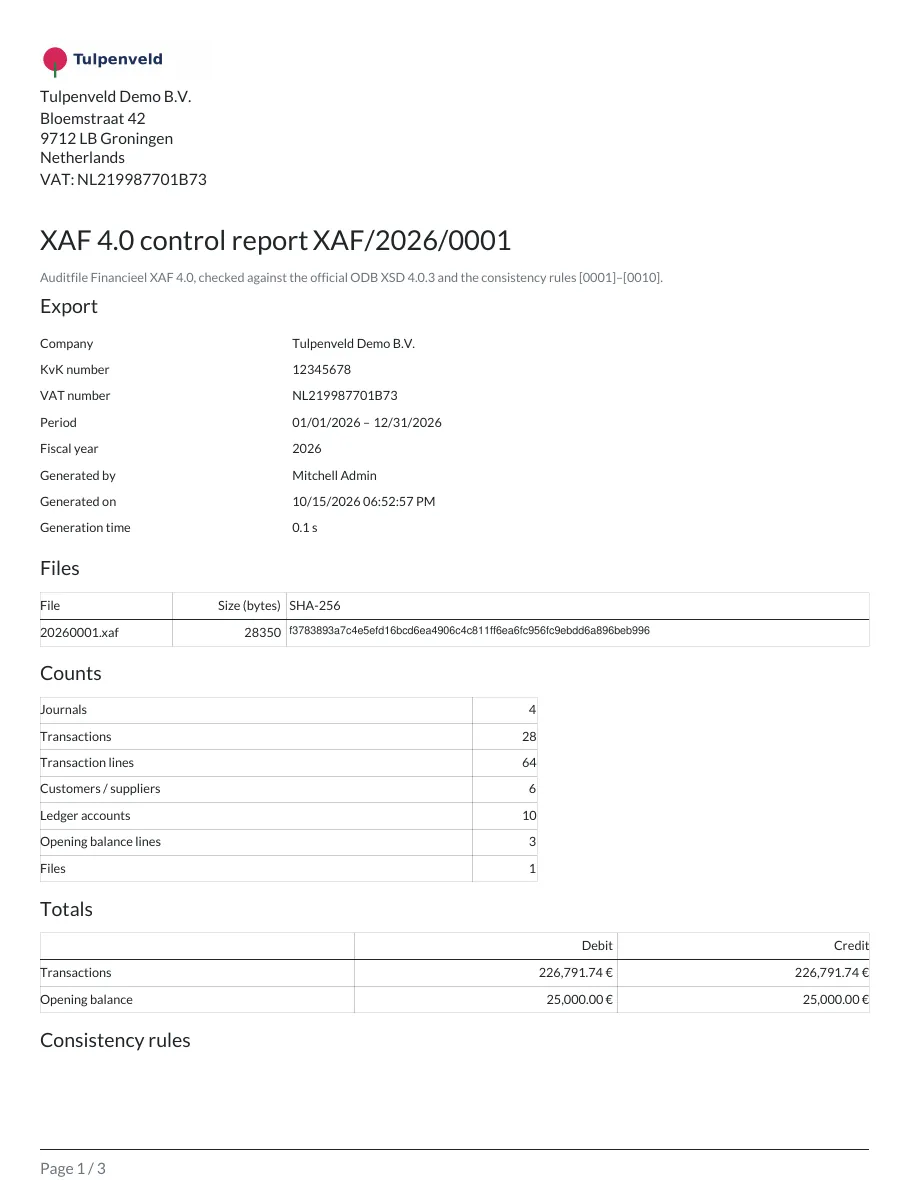910x1180 pixels.
Task: Click the Credit column header
Action: [851, 946]
